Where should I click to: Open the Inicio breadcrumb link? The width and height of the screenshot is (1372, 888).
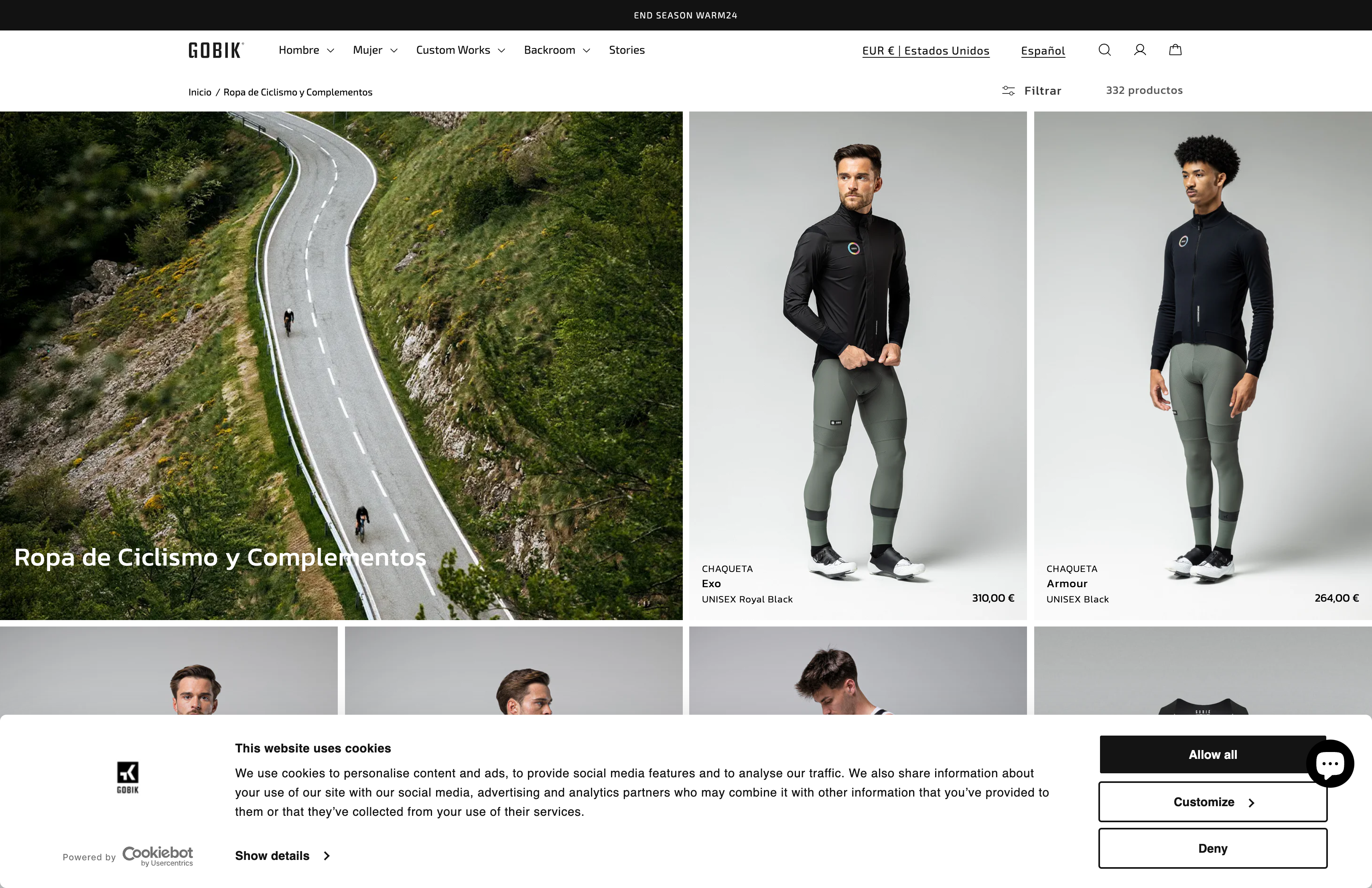[x=199, y=91]
